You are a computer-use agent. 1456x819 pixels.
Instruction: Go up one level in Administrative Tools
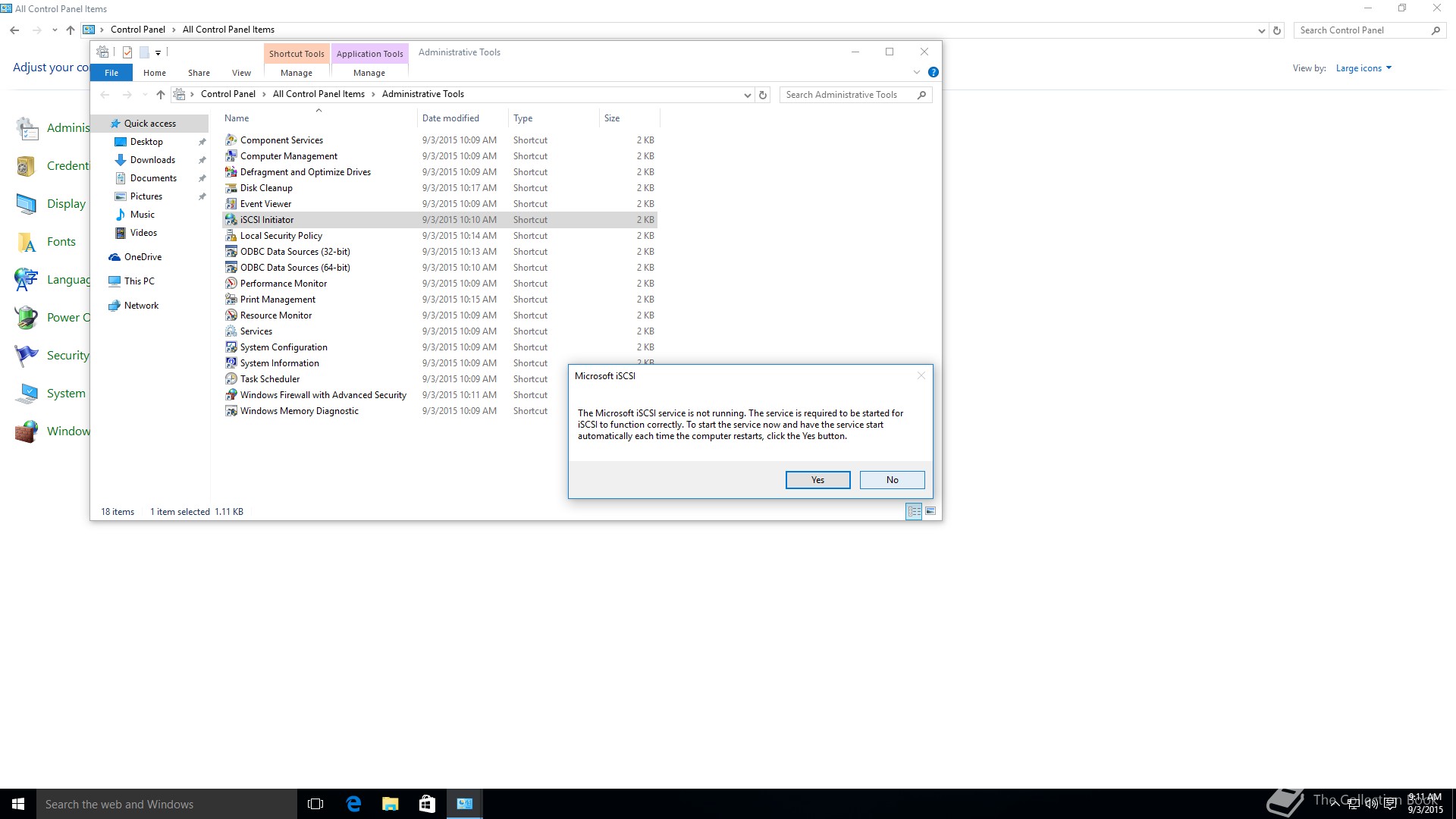pyautogui.click(x=160, y=95)
